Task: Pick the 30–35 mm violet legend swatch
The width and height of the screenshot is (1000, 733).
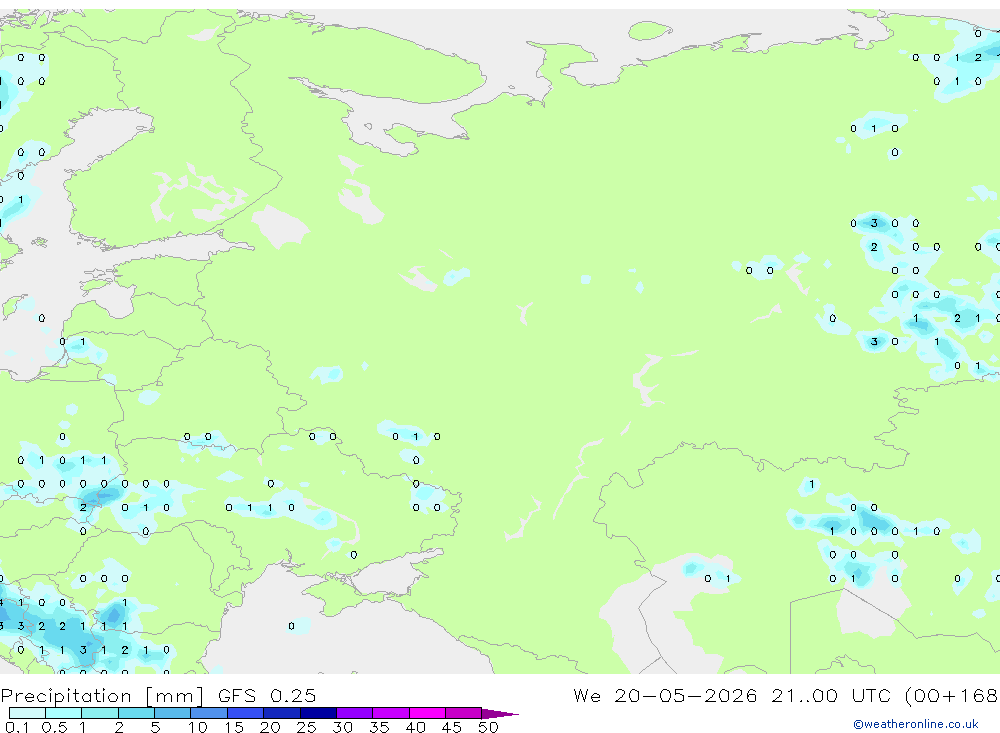Action: pyautogui.click(x=355, y=713)
